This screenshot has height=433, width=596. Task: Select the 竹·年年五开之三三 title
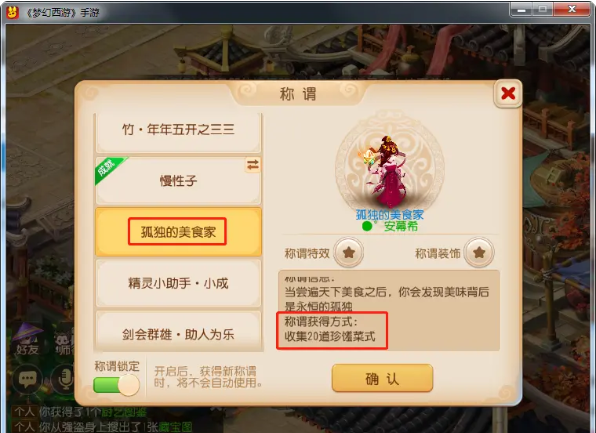pos(178,130)
